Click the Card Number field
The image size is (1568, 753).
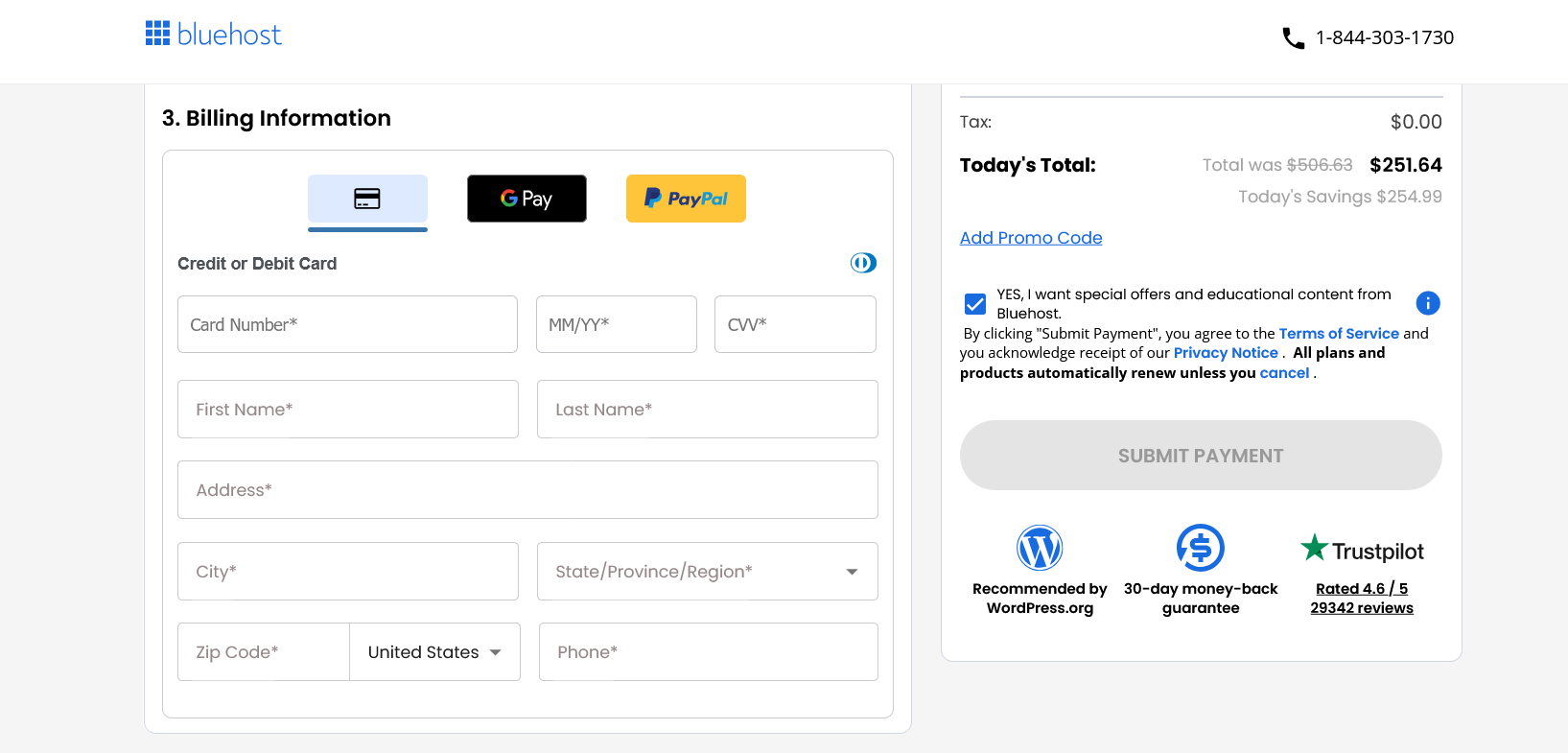tap(347, 324)
